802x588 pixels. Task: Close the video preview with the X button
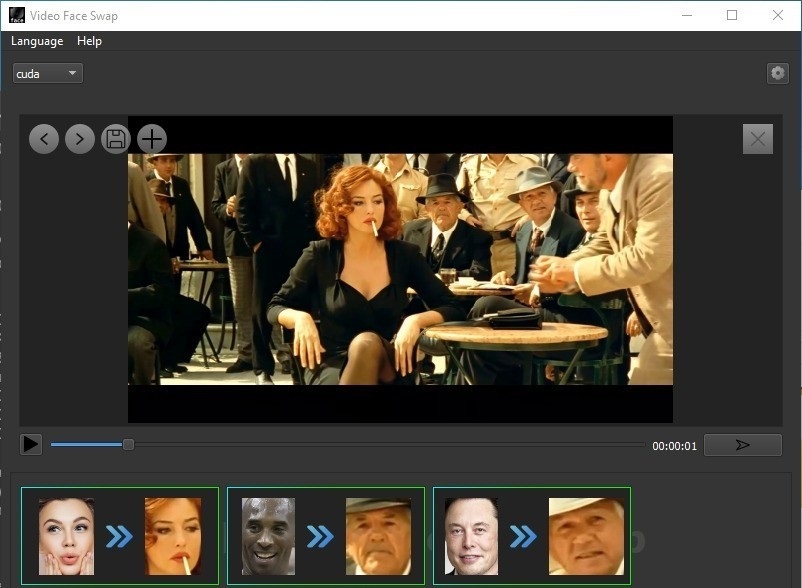(x=758, y=139)
